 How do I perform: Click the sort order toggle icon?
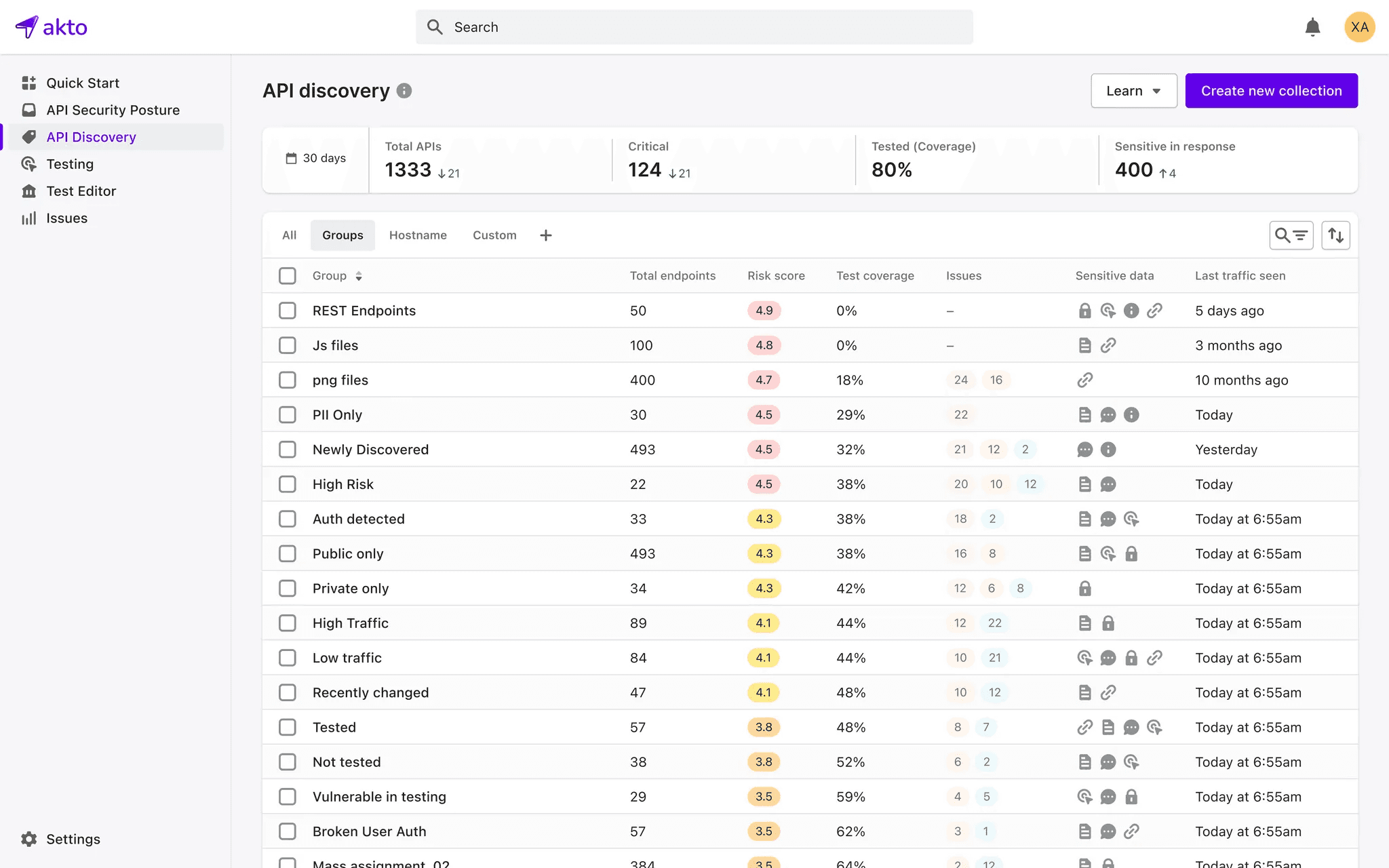[x=1336, y=235]
